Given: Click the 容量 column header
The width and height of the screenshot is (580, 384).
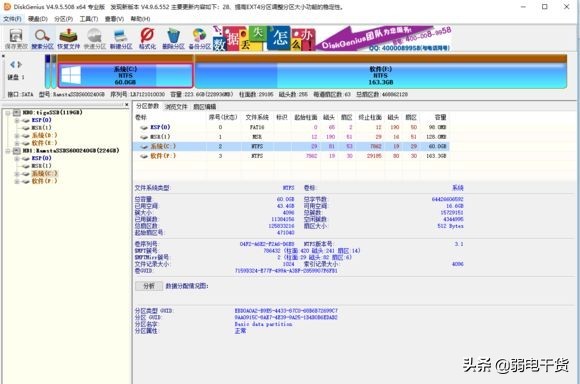Looking at the screenshot, I should click(x=440, y=117).
